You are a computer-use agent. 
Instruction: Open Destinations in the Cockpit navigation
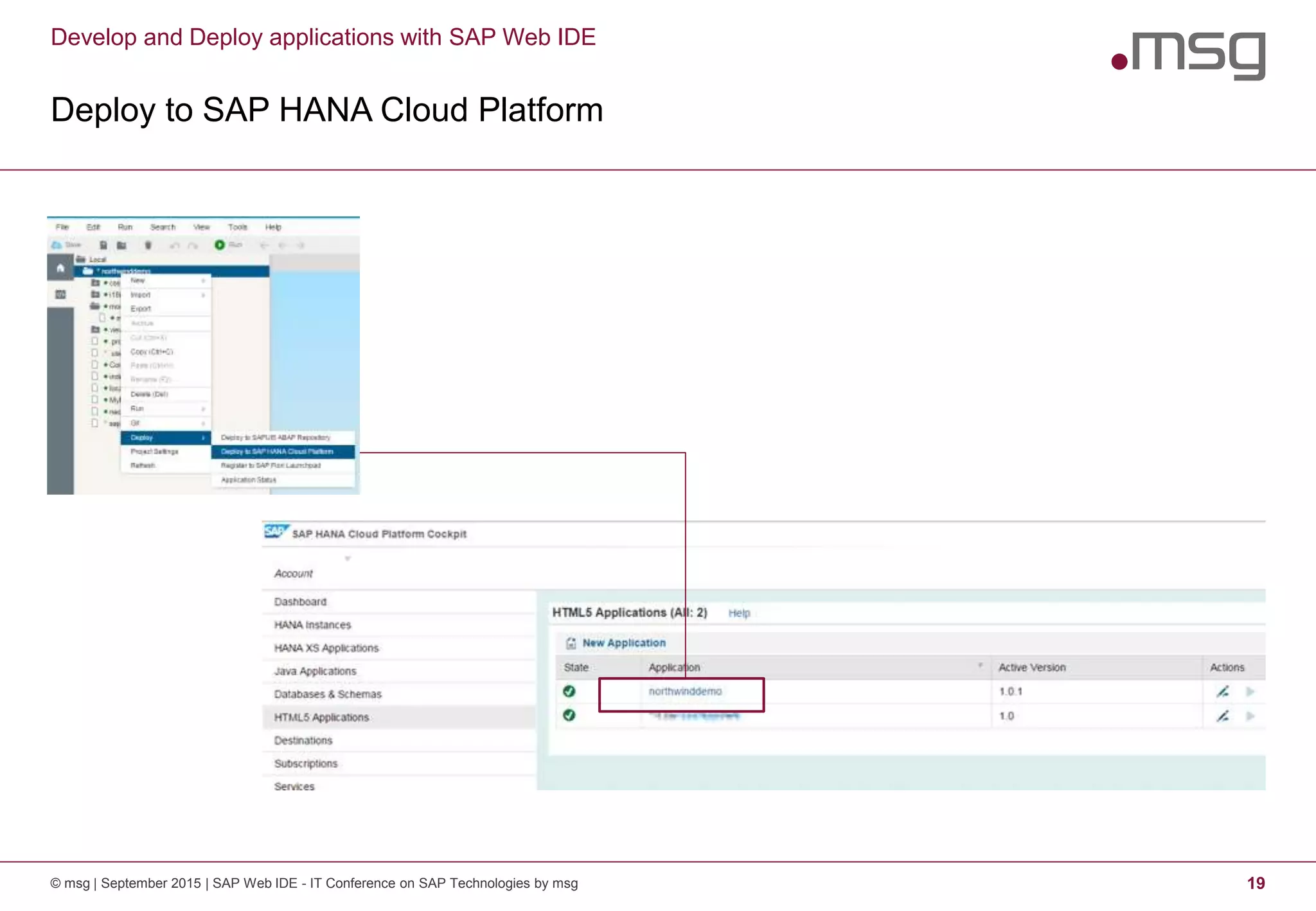(x=399, y=741)
